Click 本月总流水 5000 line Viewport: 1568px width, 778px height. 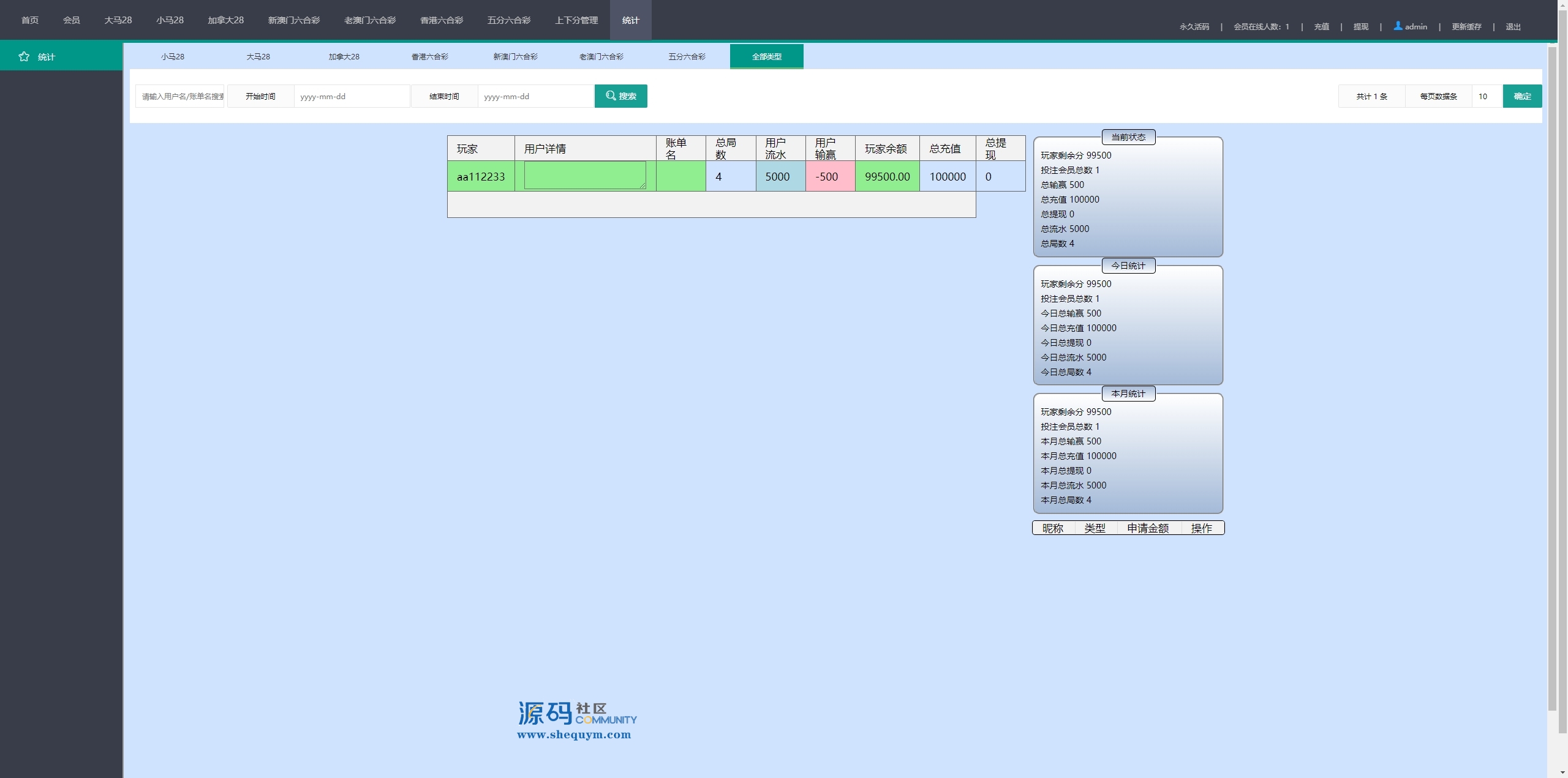click(x=1074, y=485)
